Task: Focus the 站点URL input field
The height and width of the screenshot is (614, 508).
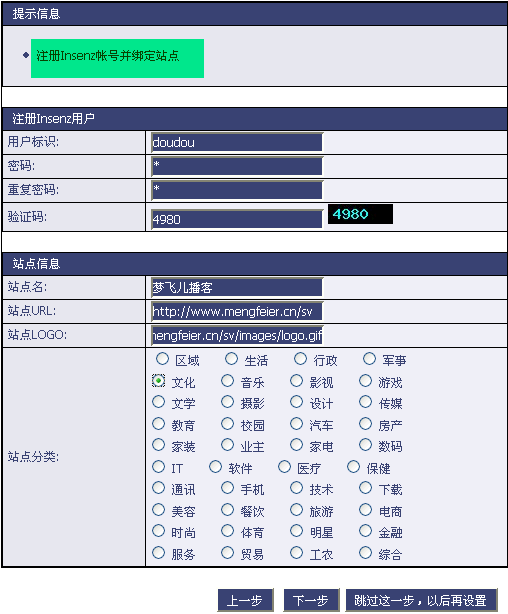Action: click(x=237, y=311)
